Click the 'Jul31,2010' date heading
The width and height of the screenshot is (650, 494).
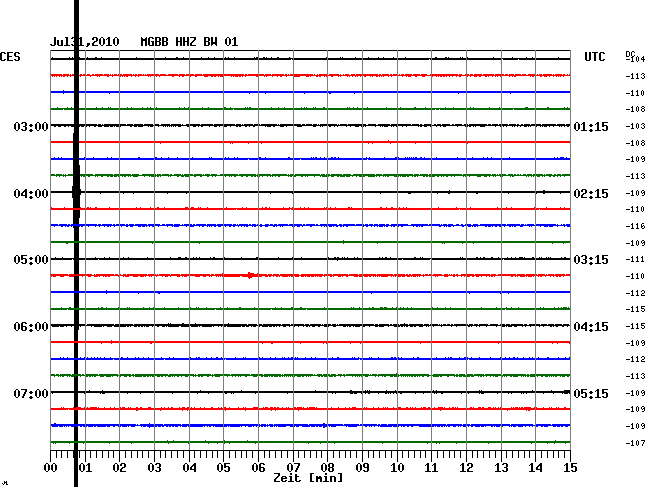(85, 42)
